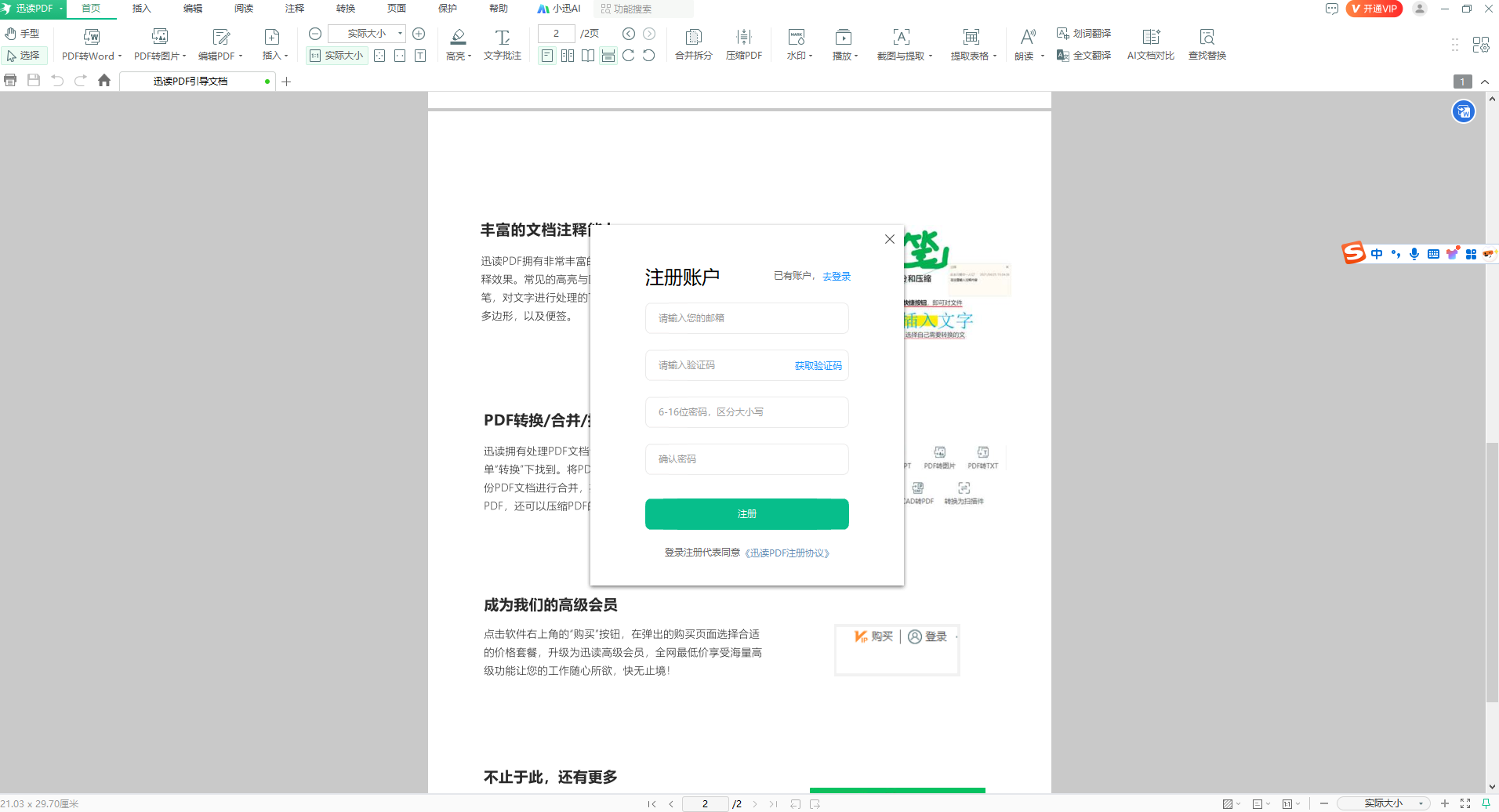Launch 查找替换 find and replace
The height and width of the screenshot is (812, 1499).
1206,43
